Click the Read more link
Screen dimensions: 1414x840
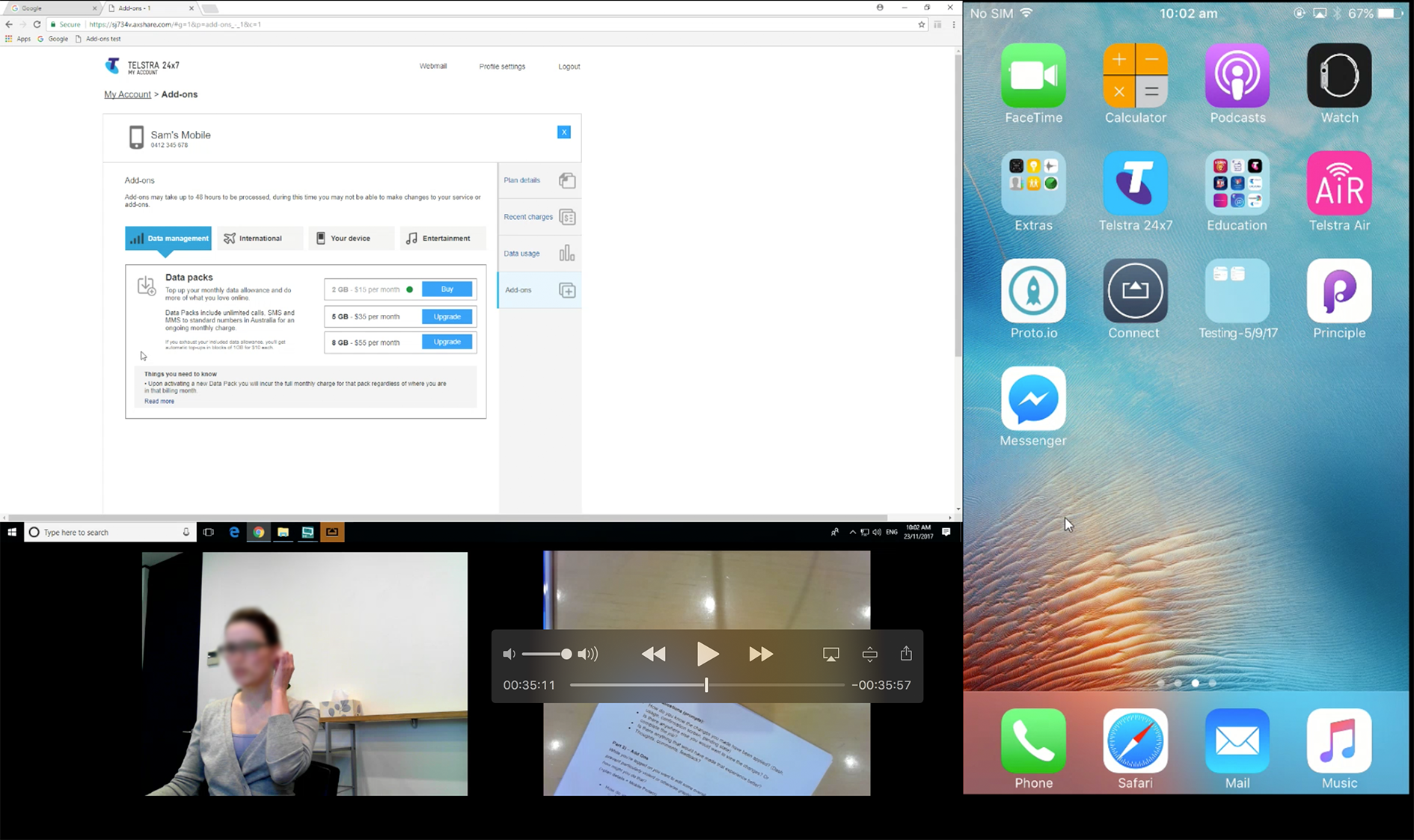tap(159, 402)
